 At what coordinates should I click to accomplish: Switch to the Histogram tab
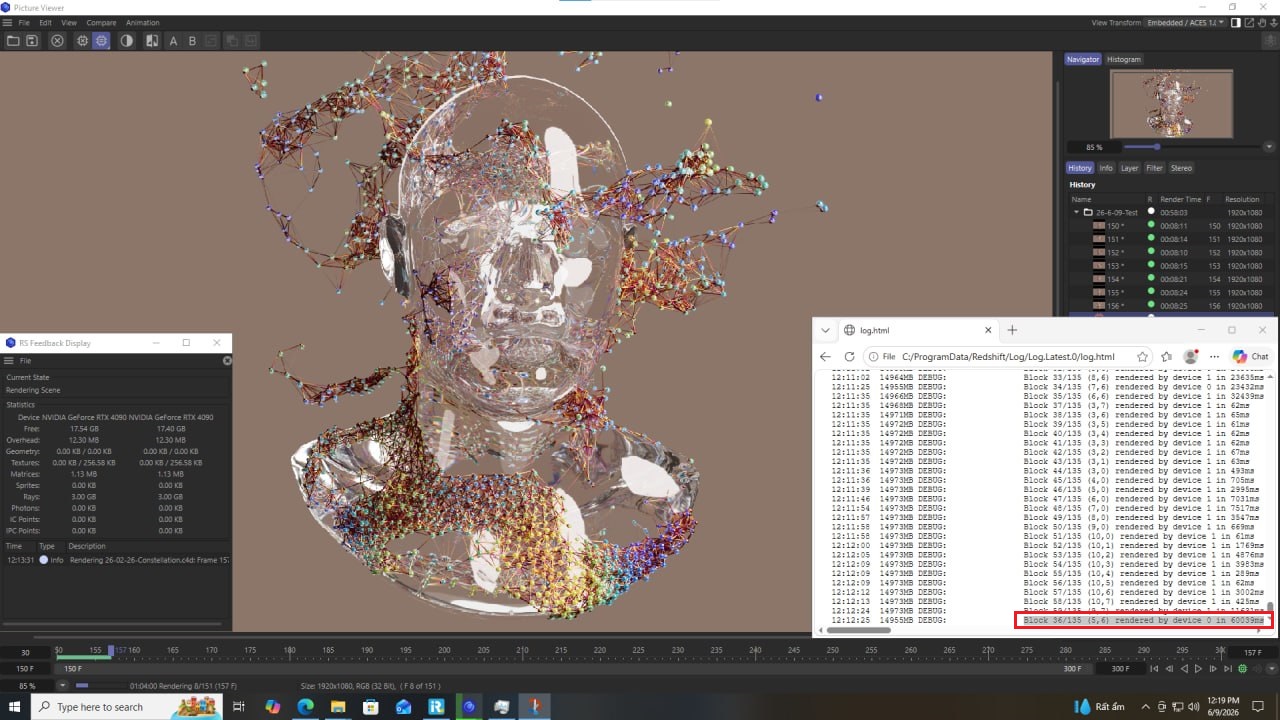click(x=1123, y=59)
